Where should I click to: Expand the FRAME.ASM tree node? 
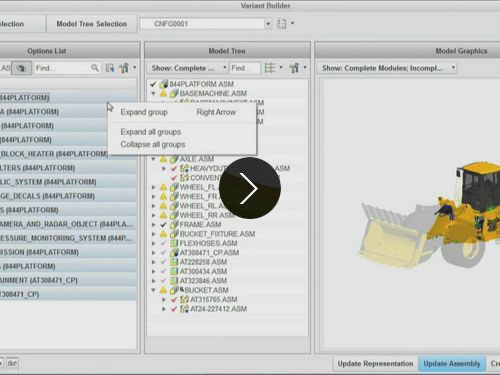click(153, 225)
